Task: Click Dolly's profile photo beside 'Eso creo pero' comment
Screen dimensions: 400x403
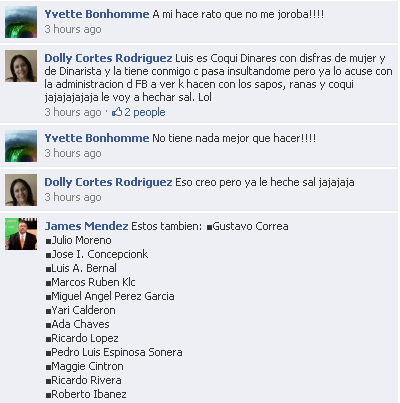Action: click(x=21, y=190)
